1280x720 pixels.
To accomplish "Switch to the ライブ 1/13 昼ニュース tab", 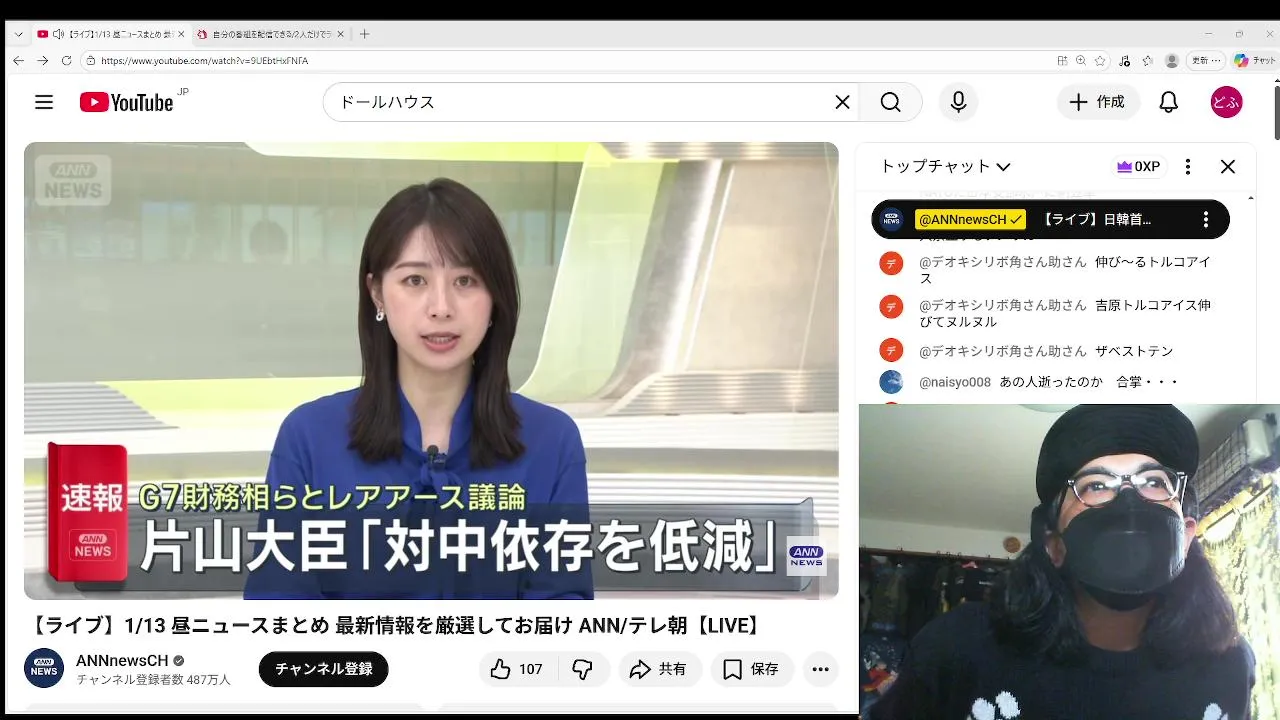I will pyautogui.click(x=110, y=34).
